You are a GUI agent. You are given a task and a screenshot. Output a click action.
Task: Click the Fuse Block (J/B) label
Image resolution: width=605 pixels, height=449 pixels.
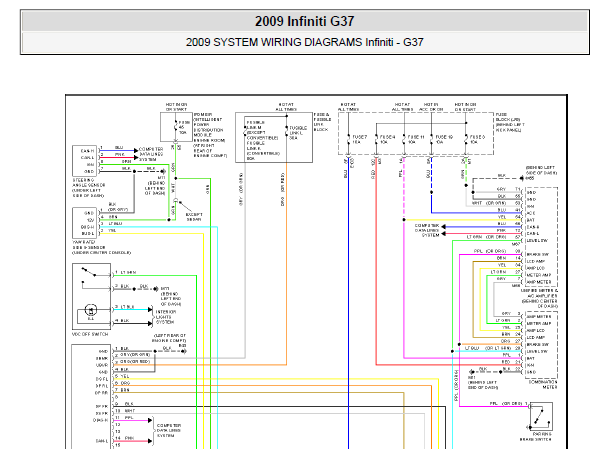pyautogui.click(x=510, y=122)
